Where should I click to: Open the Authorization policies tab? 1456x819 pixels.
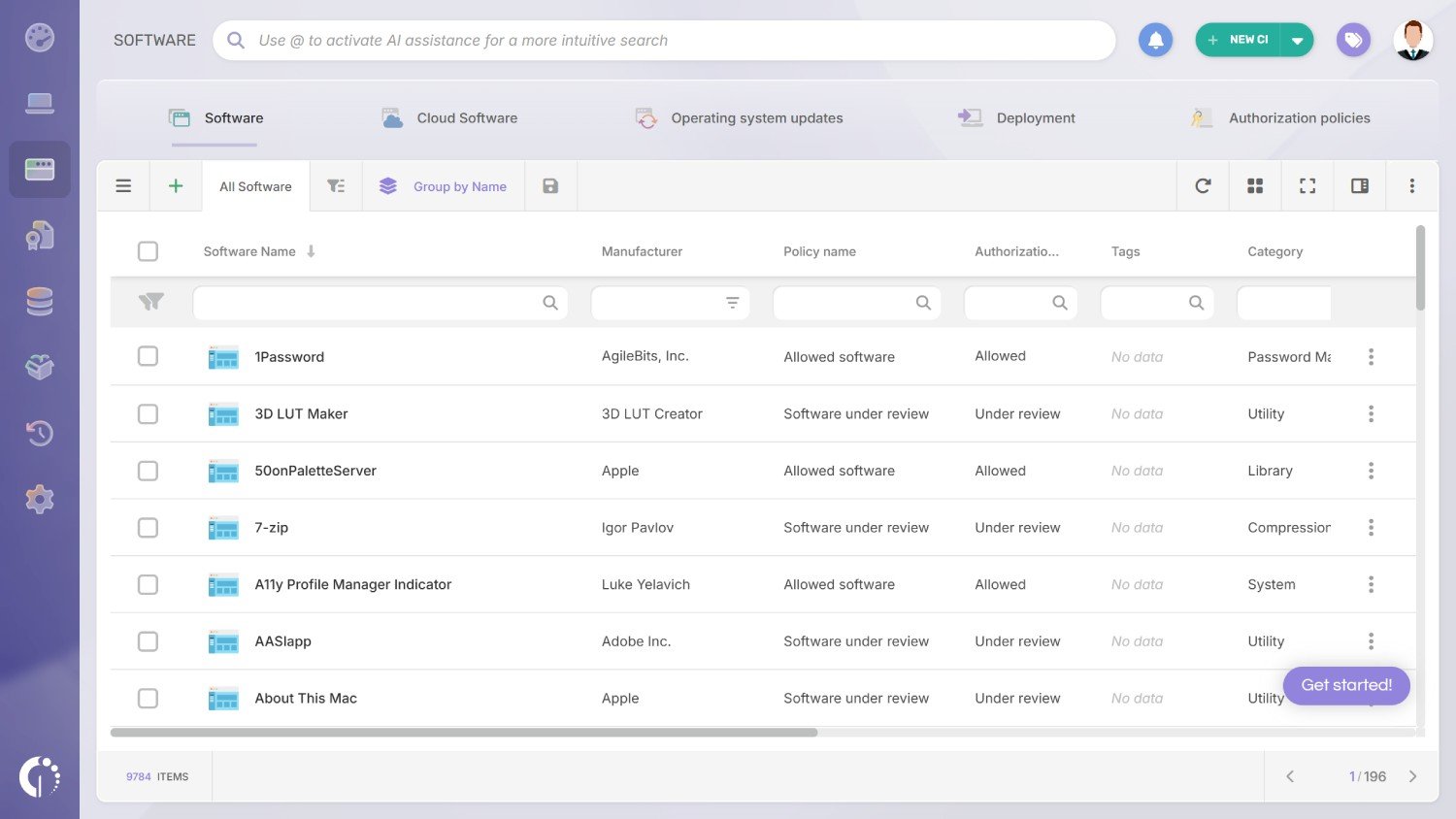[x=1300, y=117]
